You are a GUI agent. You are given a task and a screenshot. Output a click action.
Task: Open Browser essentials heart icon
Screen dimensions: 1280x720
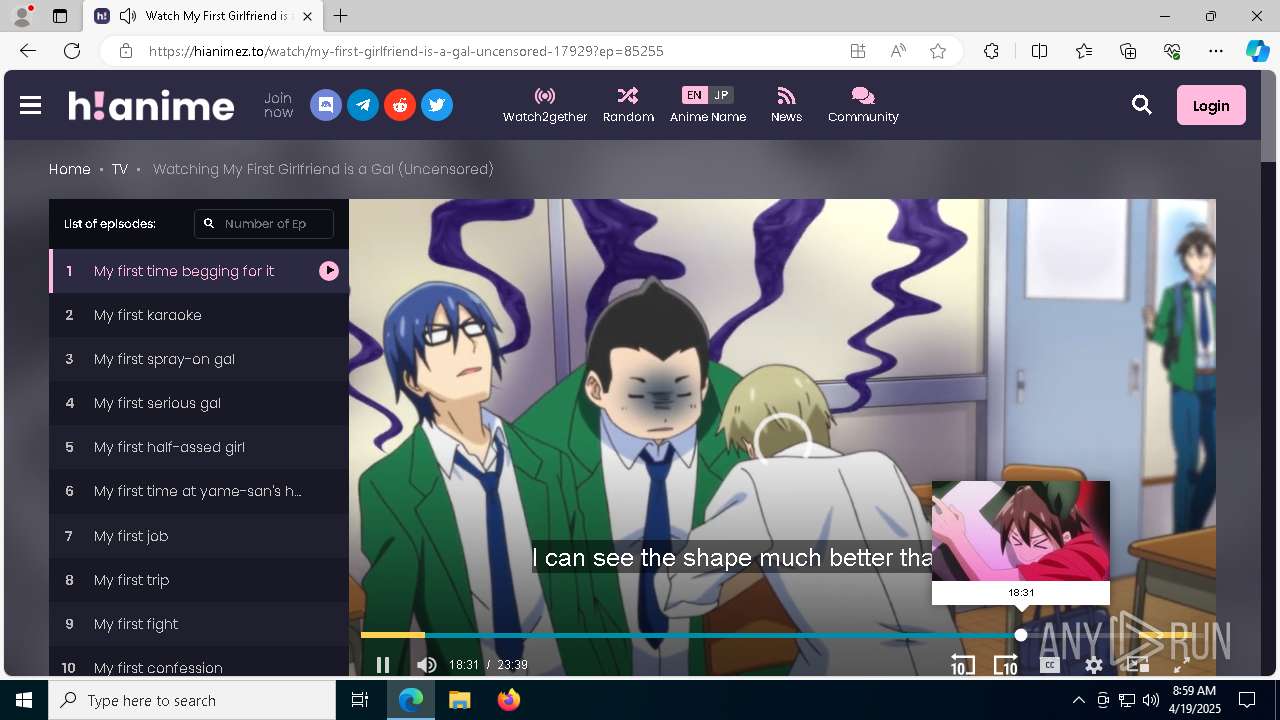tap(1172, 51)
